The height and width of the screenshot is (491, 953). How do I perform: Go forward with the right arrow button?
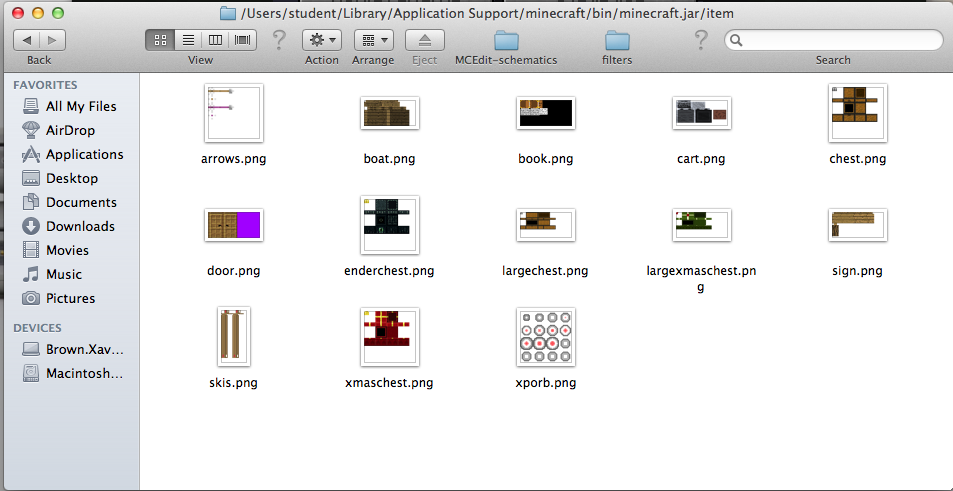(52, 41)
